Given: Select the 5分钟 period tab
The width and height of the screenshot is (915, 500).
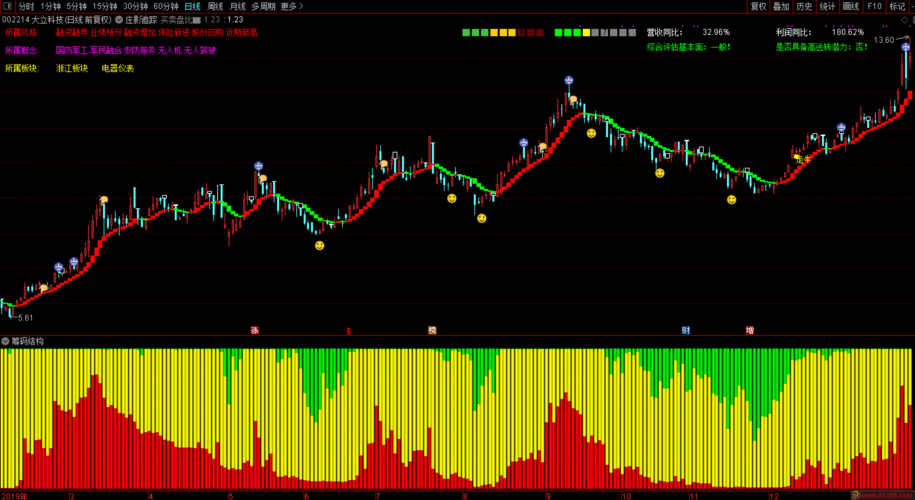Looking at the screenshot, I should [x=76, y=6].
